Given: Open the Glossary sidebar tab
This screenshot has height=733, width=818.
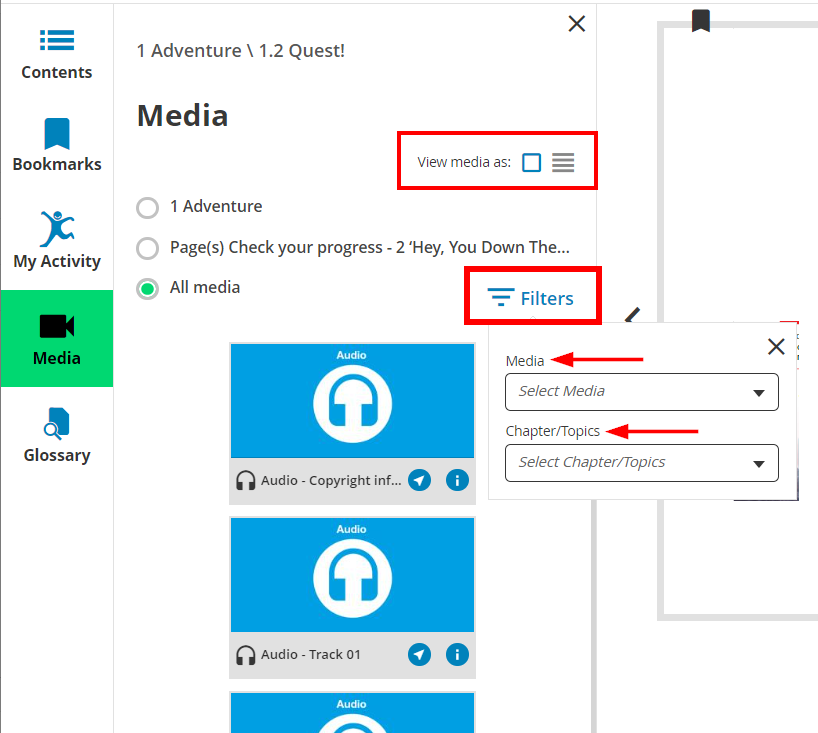Looking at the screenshot, I should [57, 436].
